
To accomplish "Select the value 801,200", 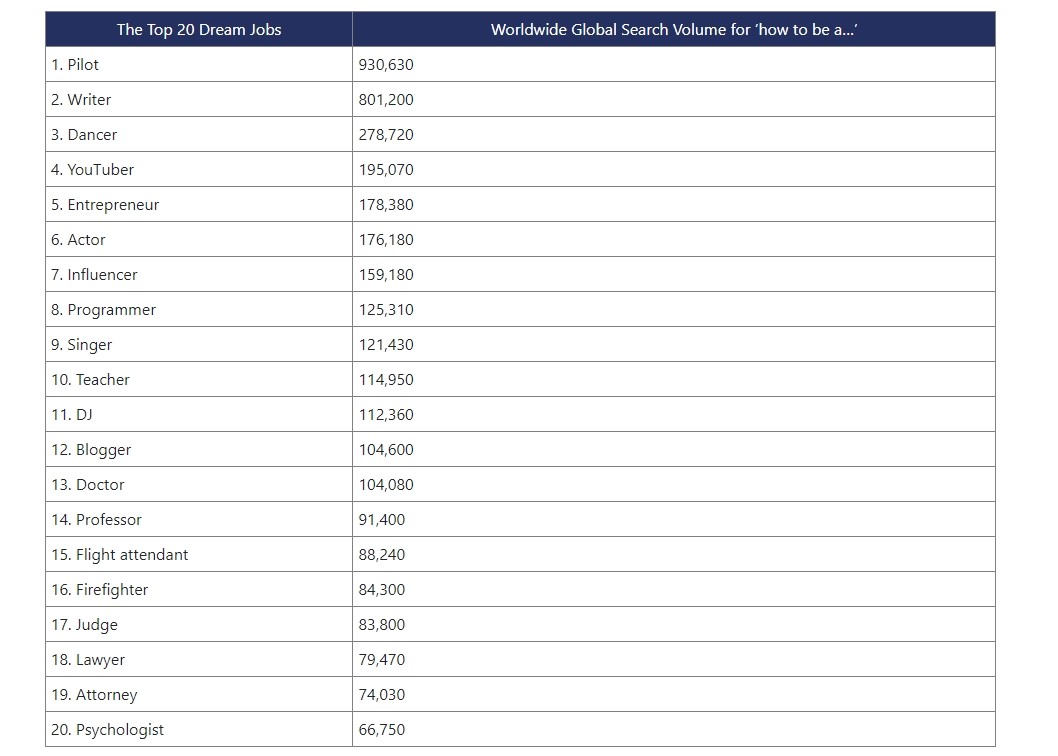I will coord(386,100).
